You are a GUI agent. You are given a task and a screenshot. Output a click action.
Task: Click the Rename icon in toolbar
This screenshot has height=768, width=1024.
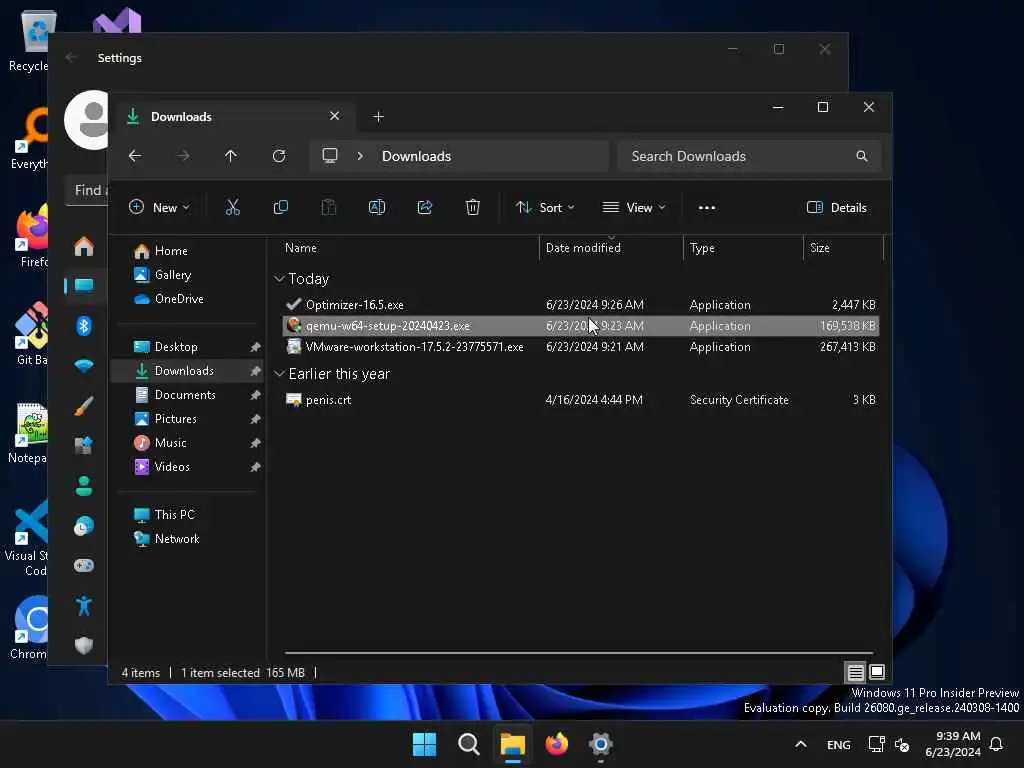(x=377, y=208)
